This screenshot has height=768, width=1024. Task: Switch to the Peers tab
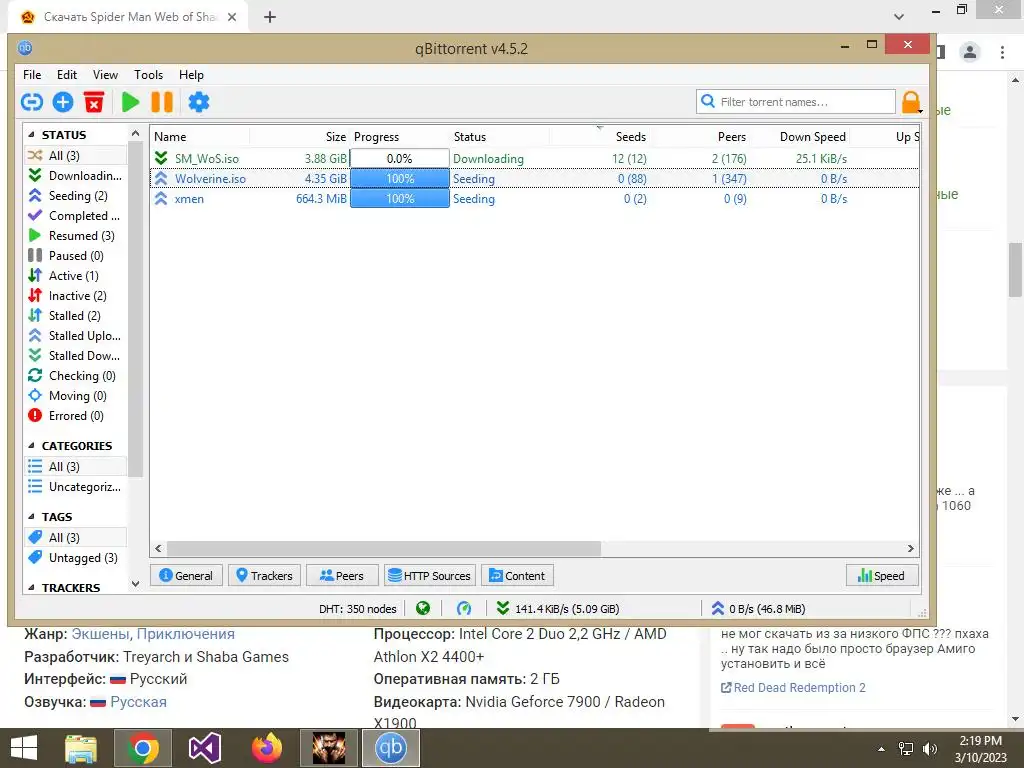coord(342,575)
